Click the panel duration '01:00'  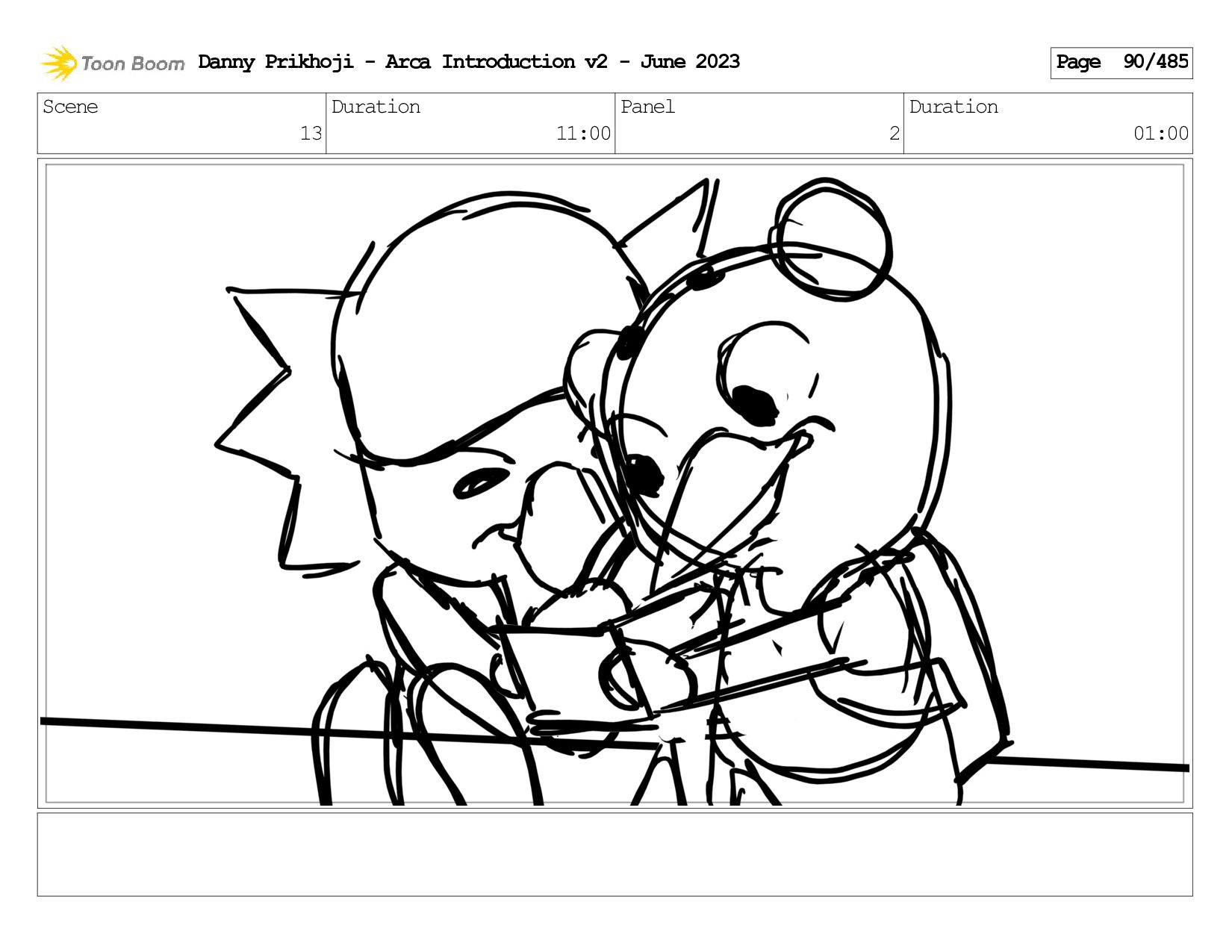[x=1160, y=134]
